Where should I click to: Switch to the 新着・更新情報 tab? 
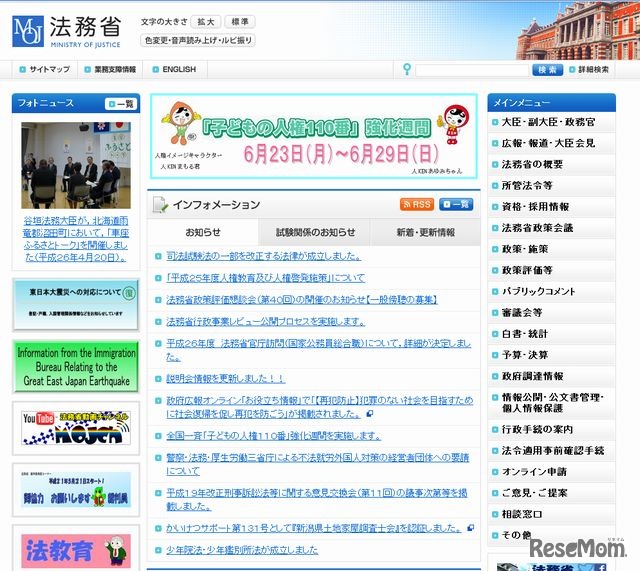425,233
